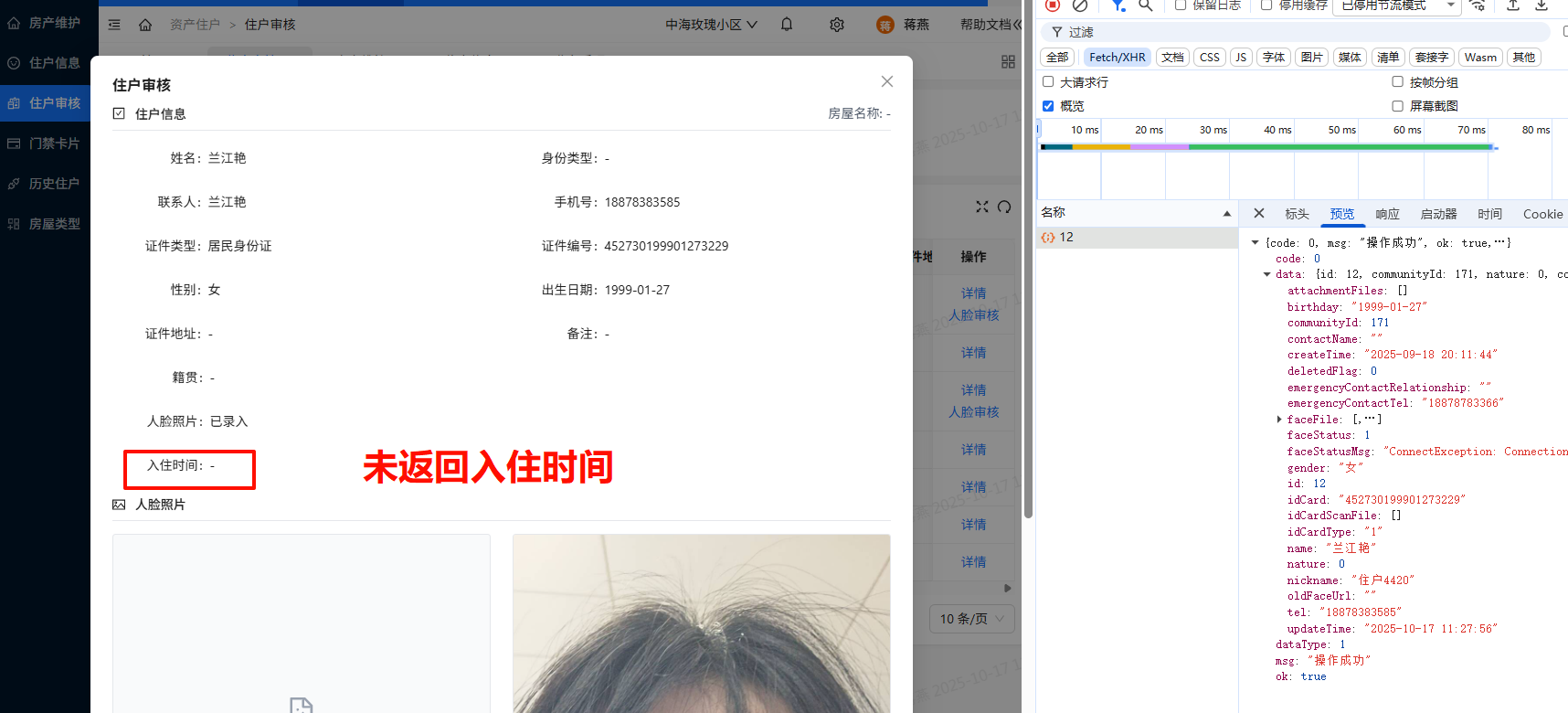Screen dimensions: 1568x713
Task: Toggle 全部 filter chip
Action: click(x=1057, y=57)
